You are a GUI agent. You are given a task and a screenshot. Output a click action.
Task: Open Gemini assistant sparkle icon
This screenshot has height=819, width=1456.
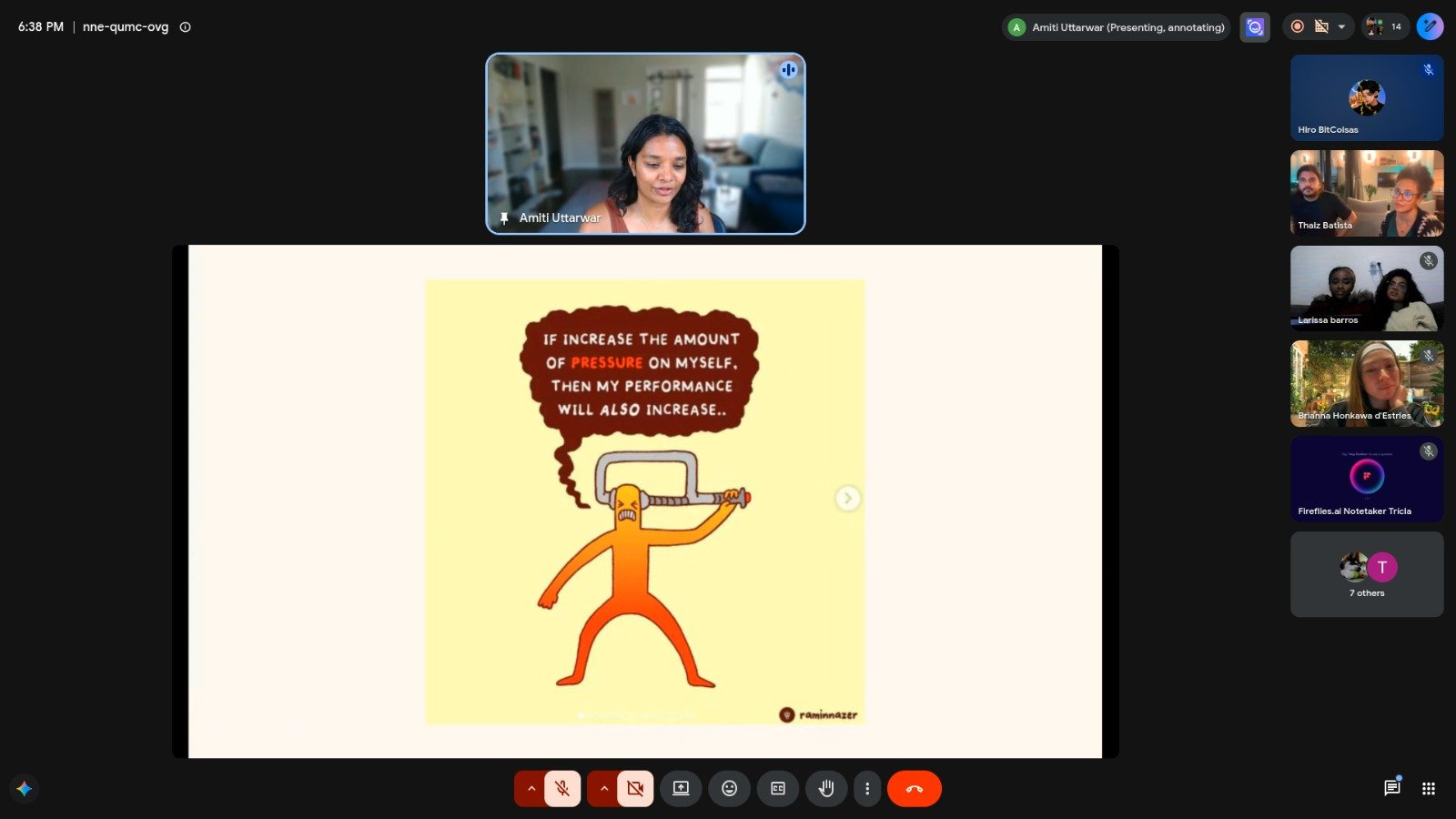coord(25,789)
